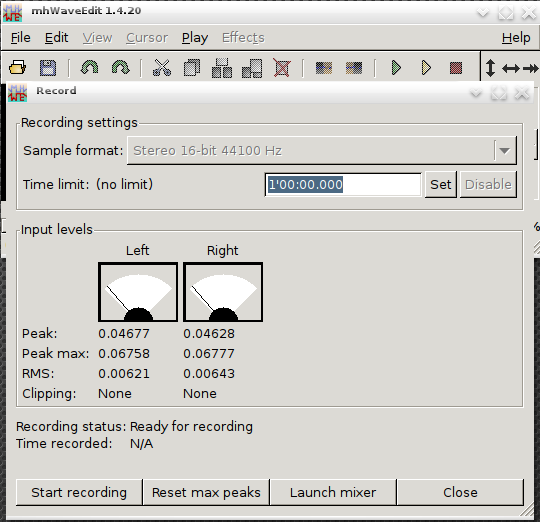Screen dimensions: 540x522
Task: Click the Paste icon in toolbar
Action: 222,68
